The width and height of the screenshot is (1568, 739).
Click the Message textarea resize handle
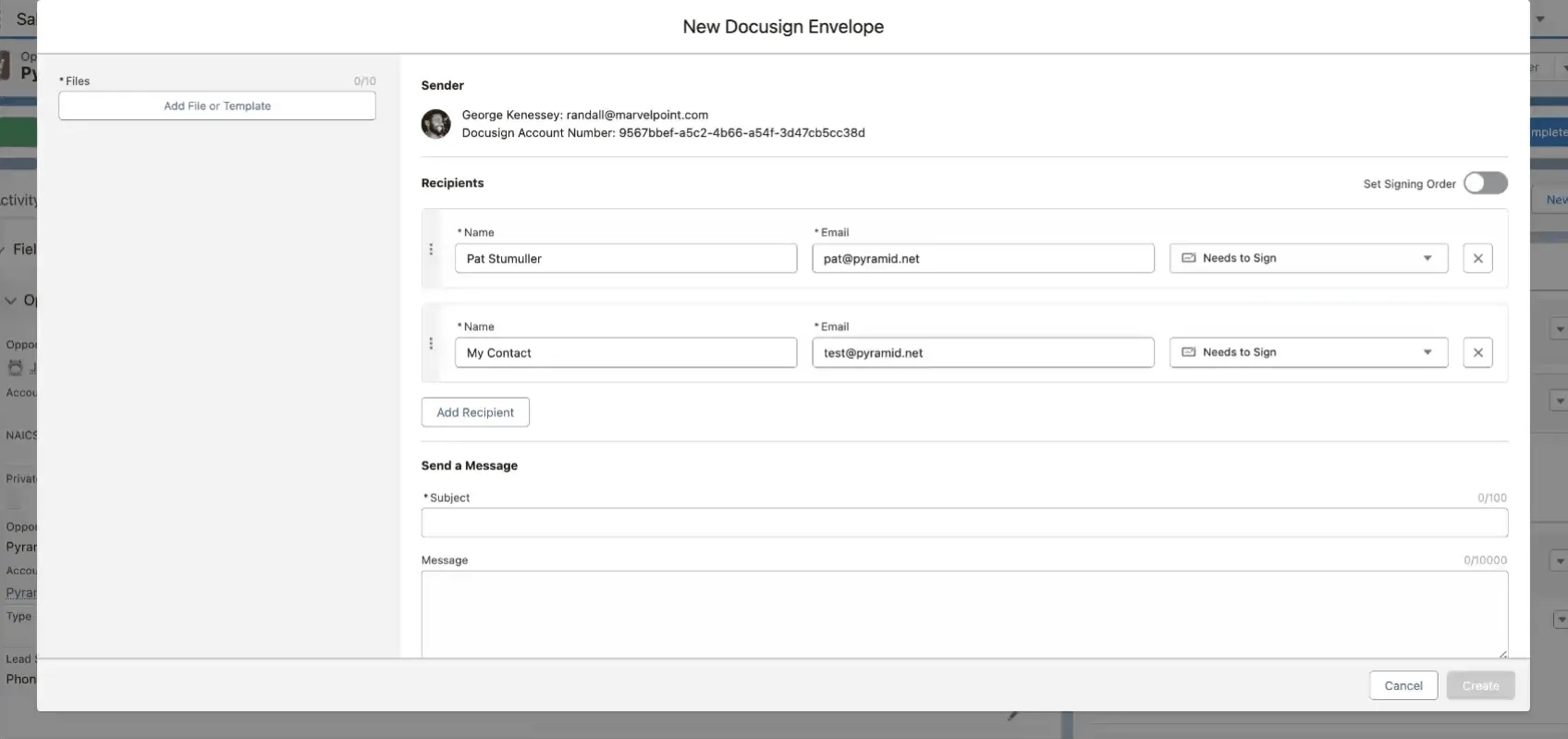(1502, 653)
